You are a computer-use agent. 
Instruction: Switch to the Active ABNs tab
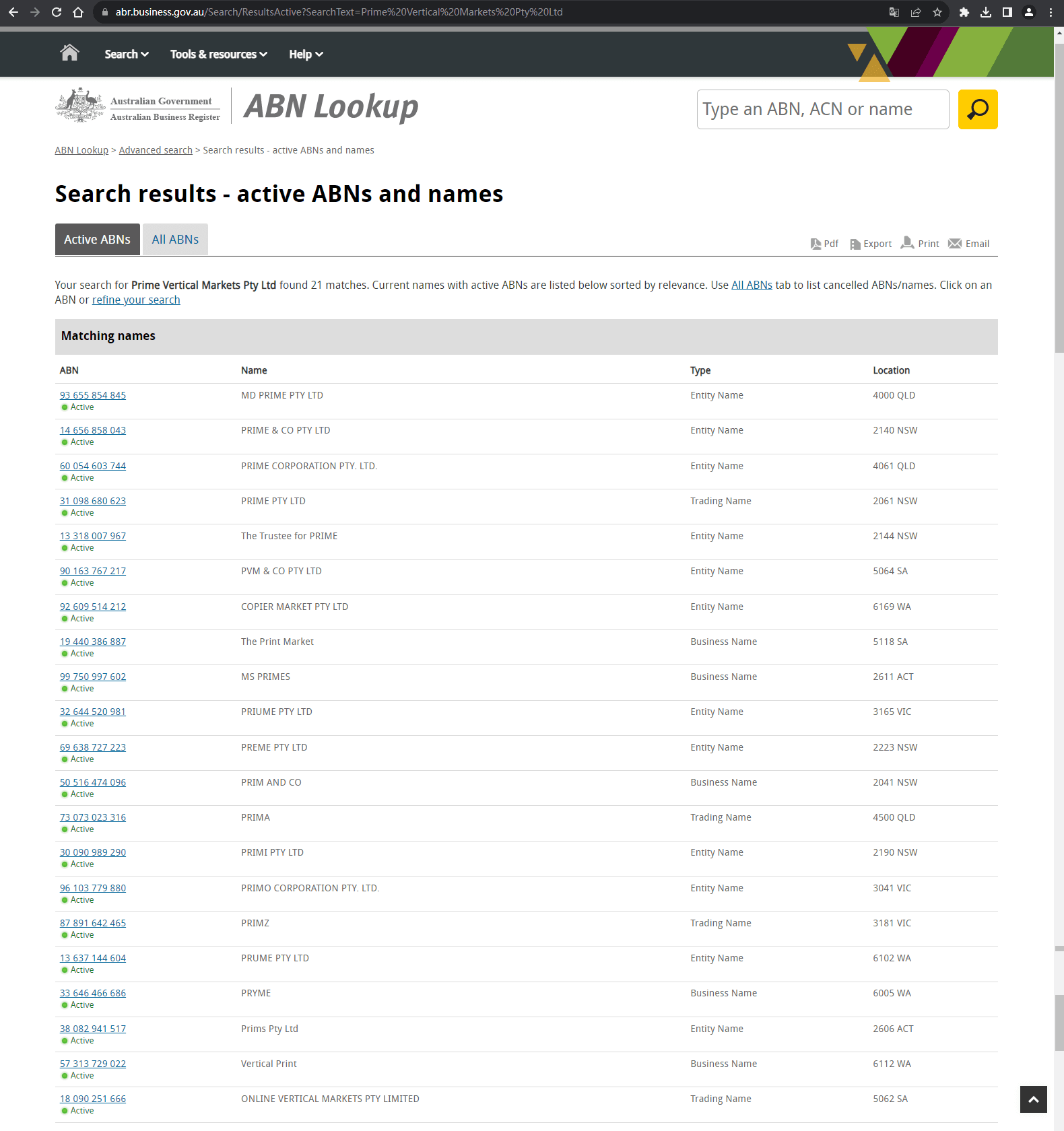(x=98, y=239)
